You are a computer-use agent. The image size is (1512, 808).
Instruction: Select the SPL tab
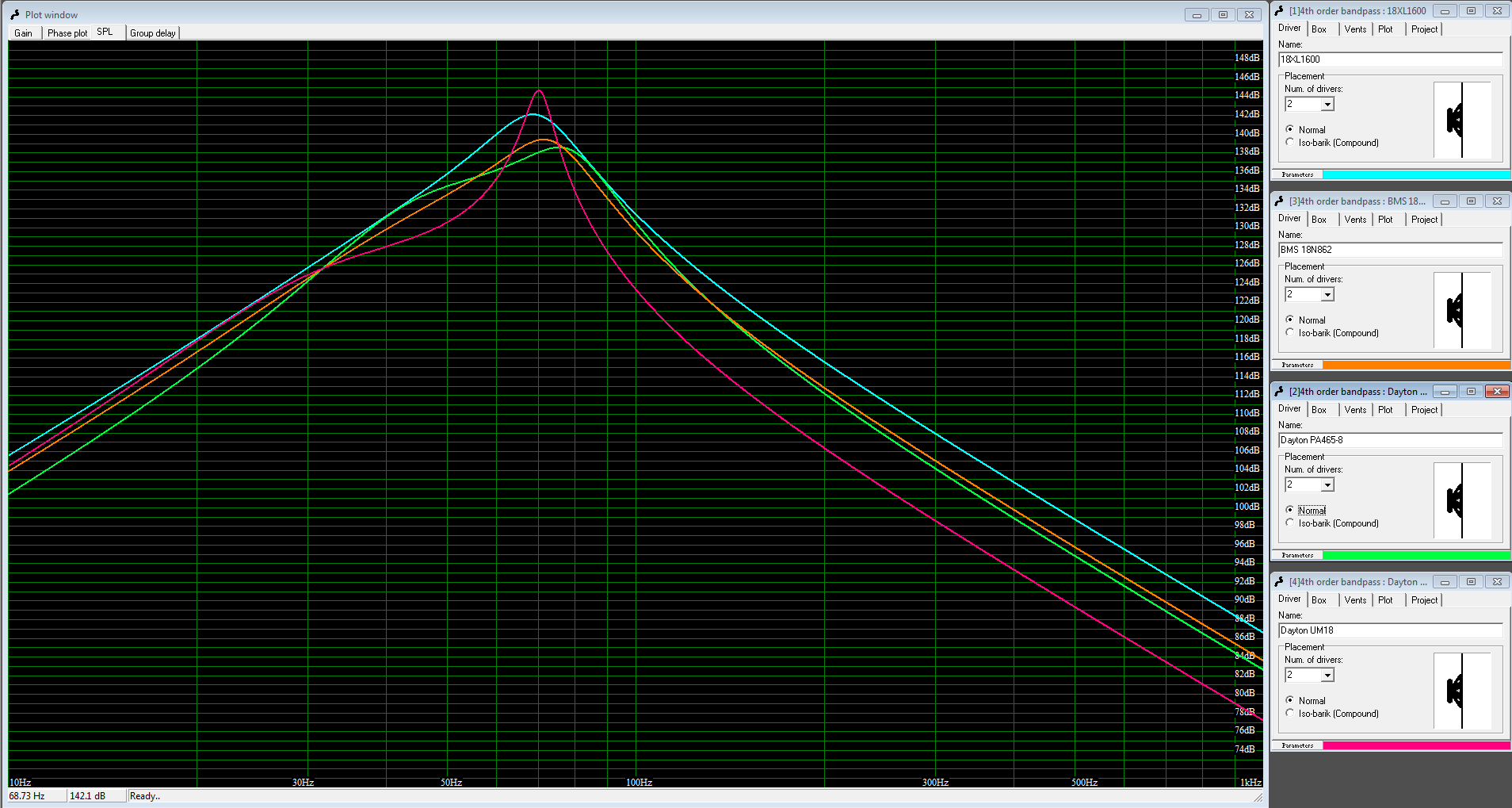click(x=105, y=32)
